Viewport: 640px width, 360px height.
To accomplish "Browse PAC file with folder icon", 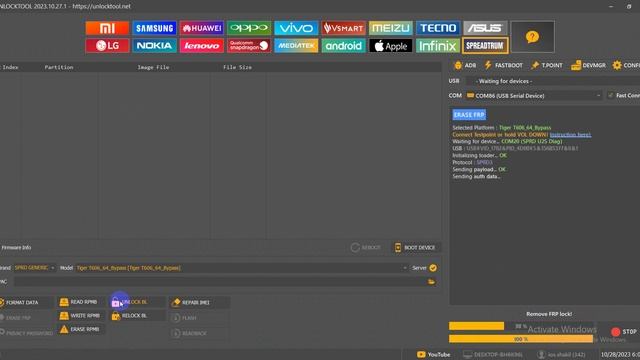I will click(431, 282).
